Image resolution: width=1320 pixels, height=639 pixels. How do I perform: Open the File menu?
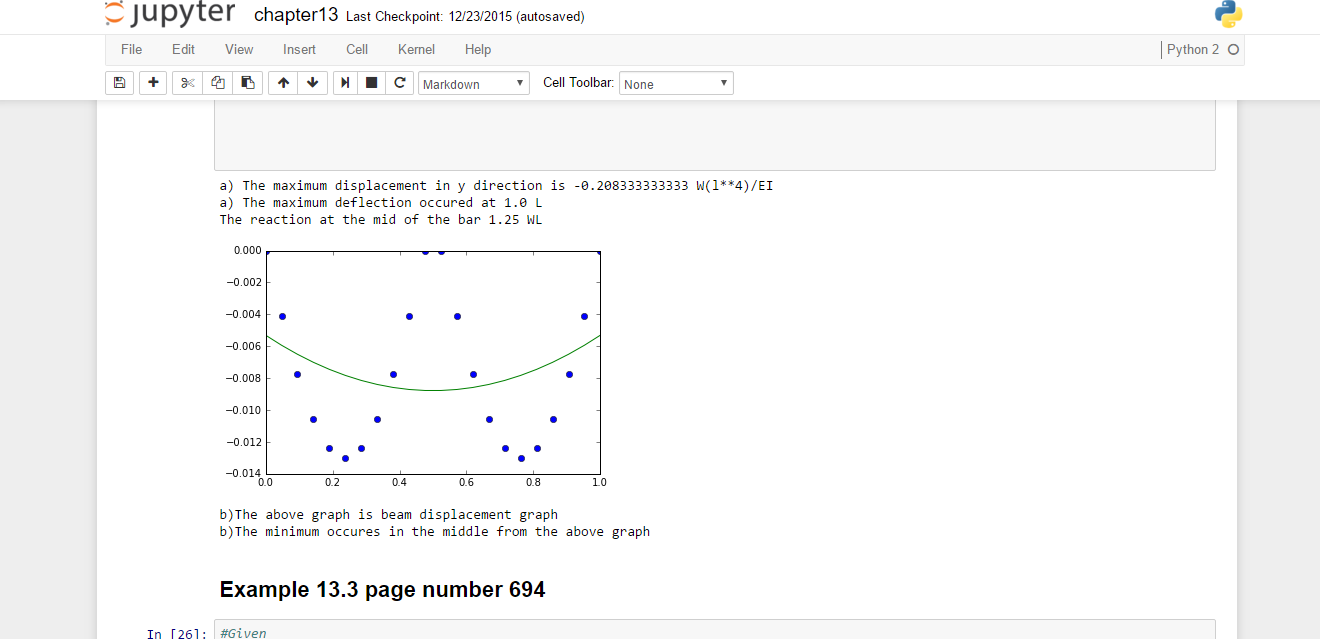point(131,49)
